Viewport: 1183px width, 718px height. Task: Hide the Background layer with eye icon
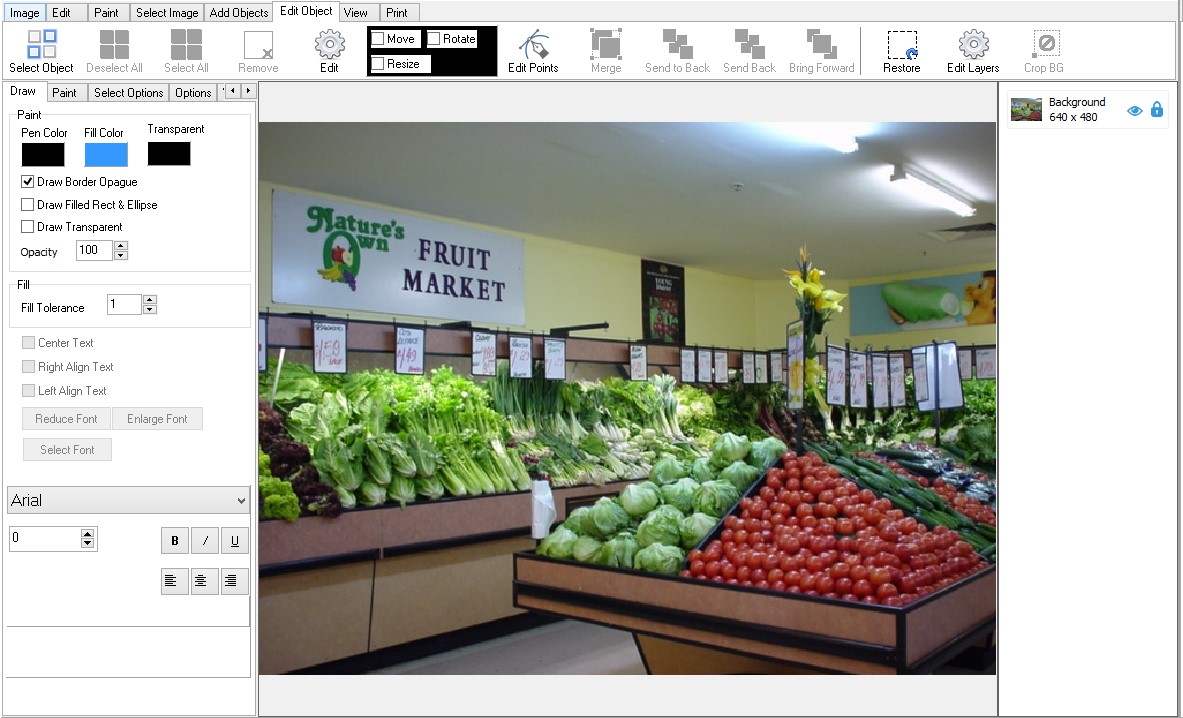pyautogui.click(x=1134, y=111)
